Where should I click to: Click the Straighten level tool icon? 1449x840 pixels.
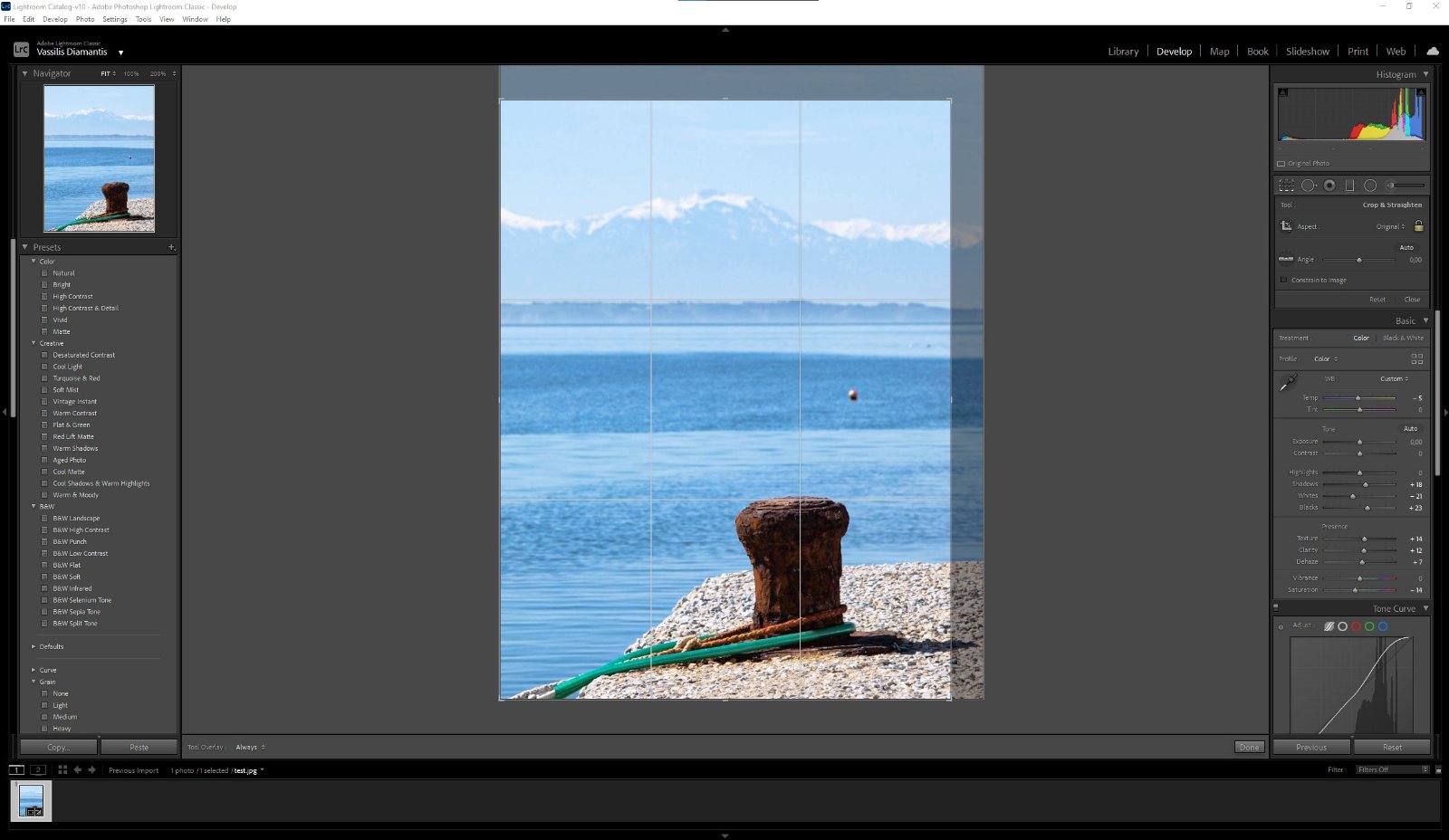pos(1286,259)
